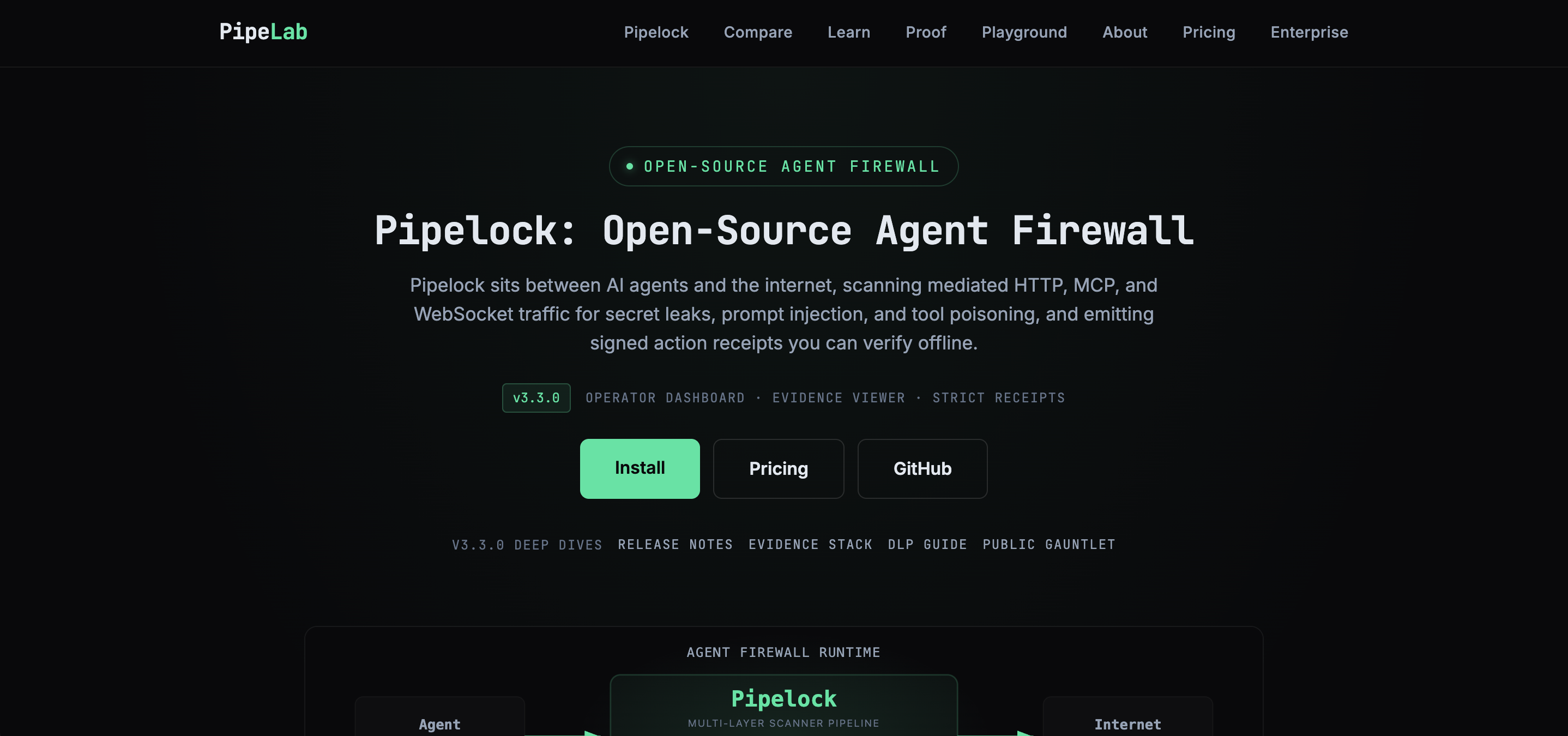1568x736 pixels.
Task: Open the Enterprise nav link
Action: 1308,32
